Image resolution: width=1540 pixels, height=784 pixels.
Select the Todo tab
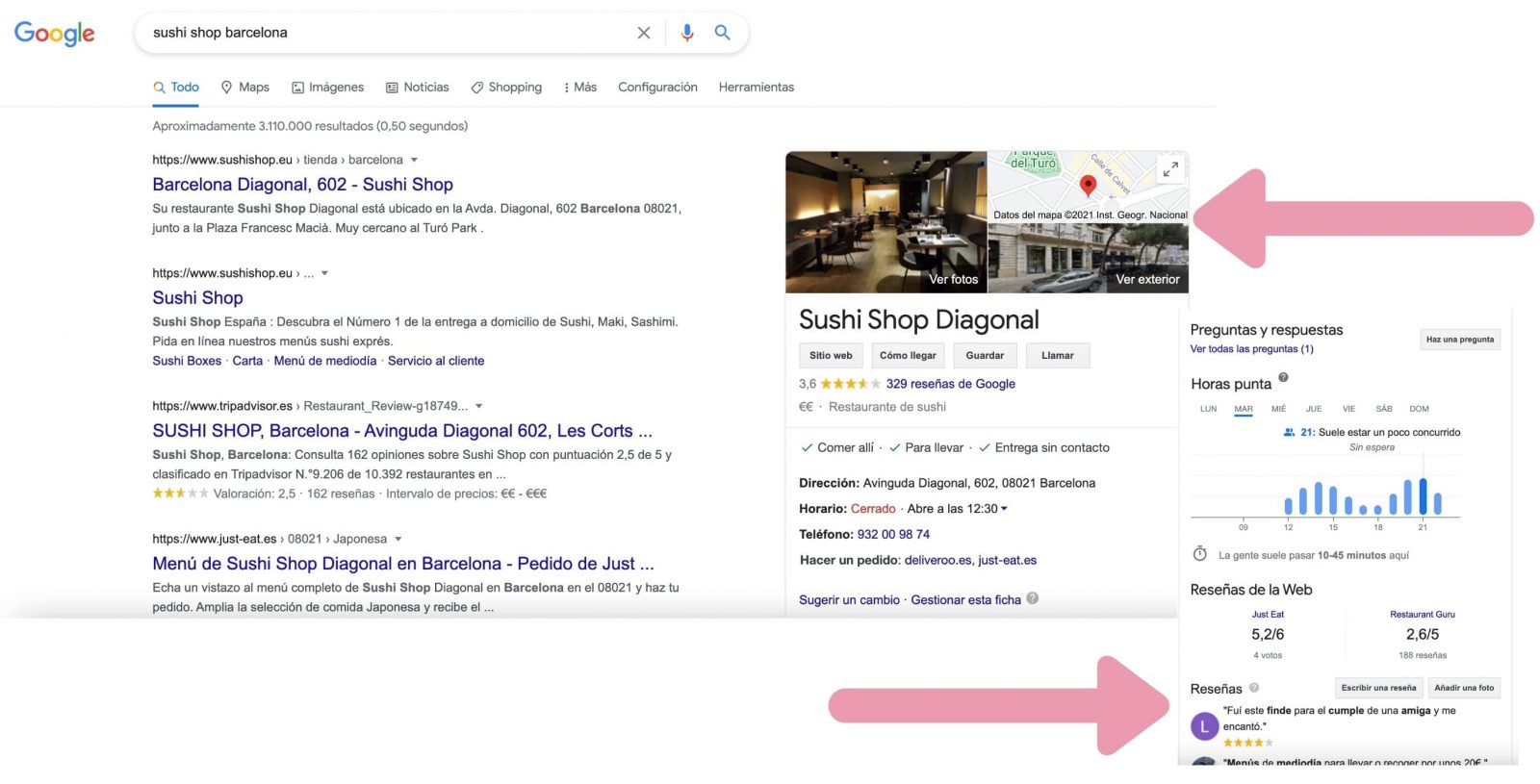[176, 88]
